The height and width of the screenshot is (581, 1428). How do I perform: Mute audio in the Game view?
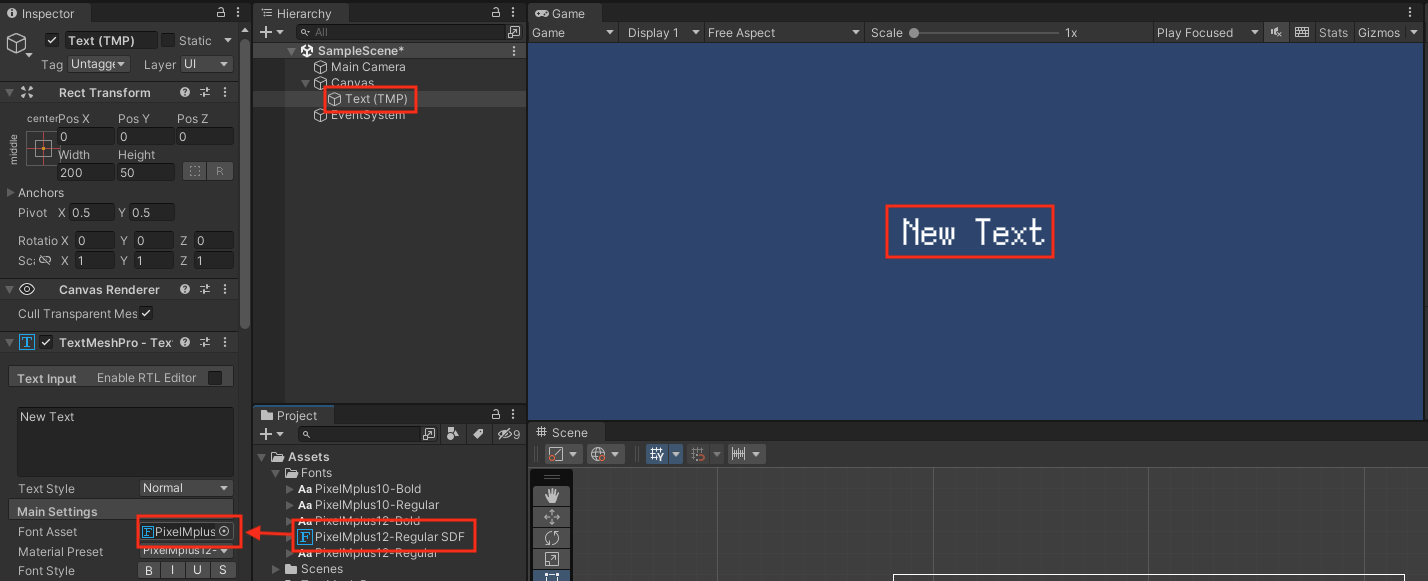pyautogui.click(x=1276, y=31)
